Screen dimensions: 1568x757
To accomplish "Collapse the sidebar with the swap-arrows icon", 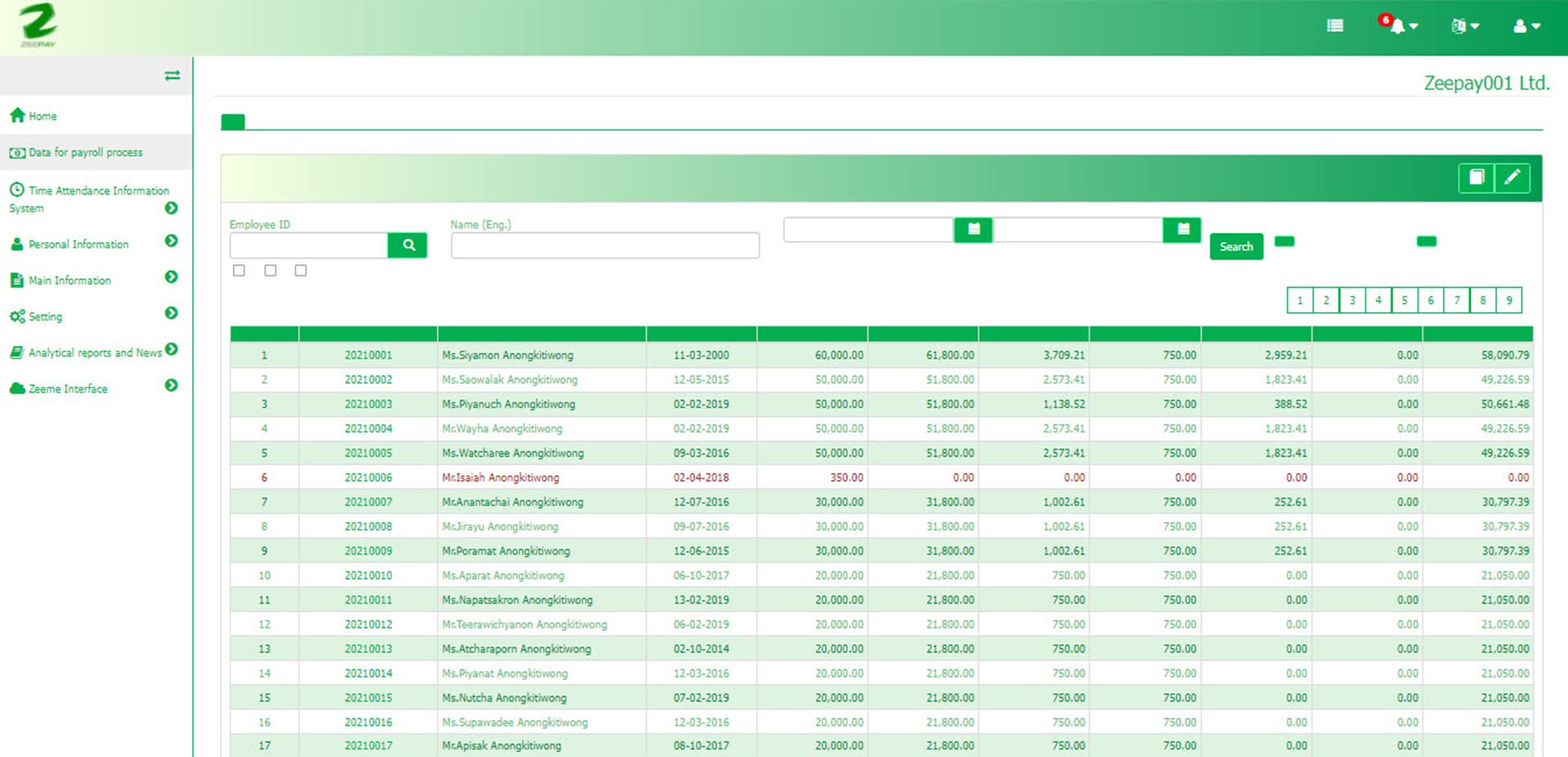I will tap(172, 75).
